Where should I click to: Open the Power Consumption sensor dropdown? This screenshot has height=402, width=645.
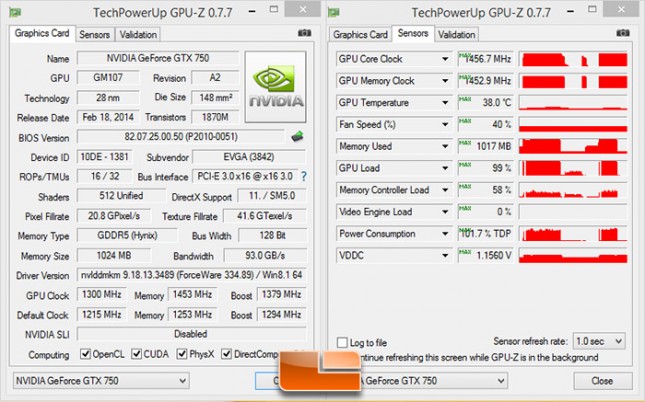point(445,234)
